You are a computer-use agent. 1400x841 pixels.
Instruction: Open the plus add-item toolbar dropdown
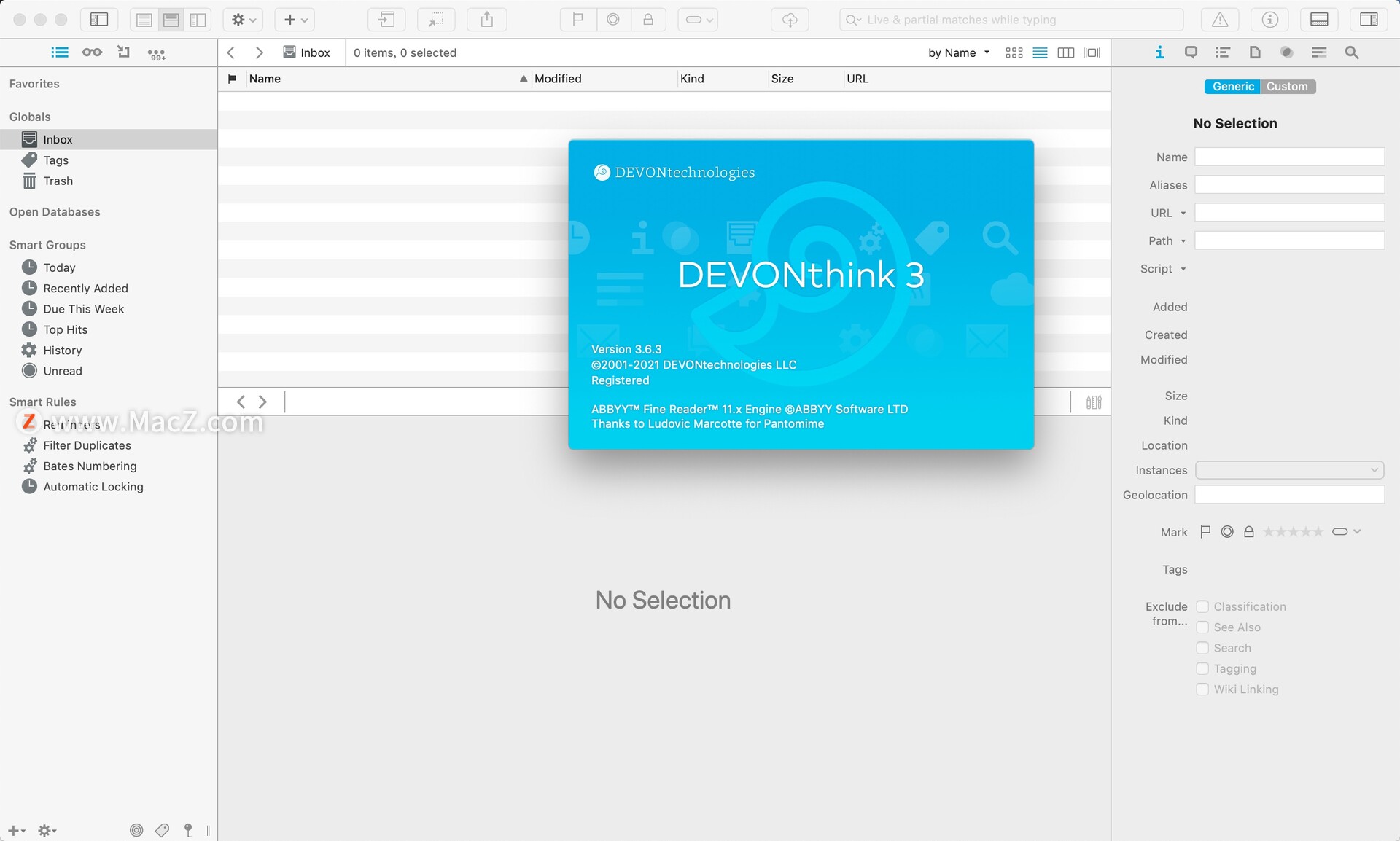(x=295, y=20)
